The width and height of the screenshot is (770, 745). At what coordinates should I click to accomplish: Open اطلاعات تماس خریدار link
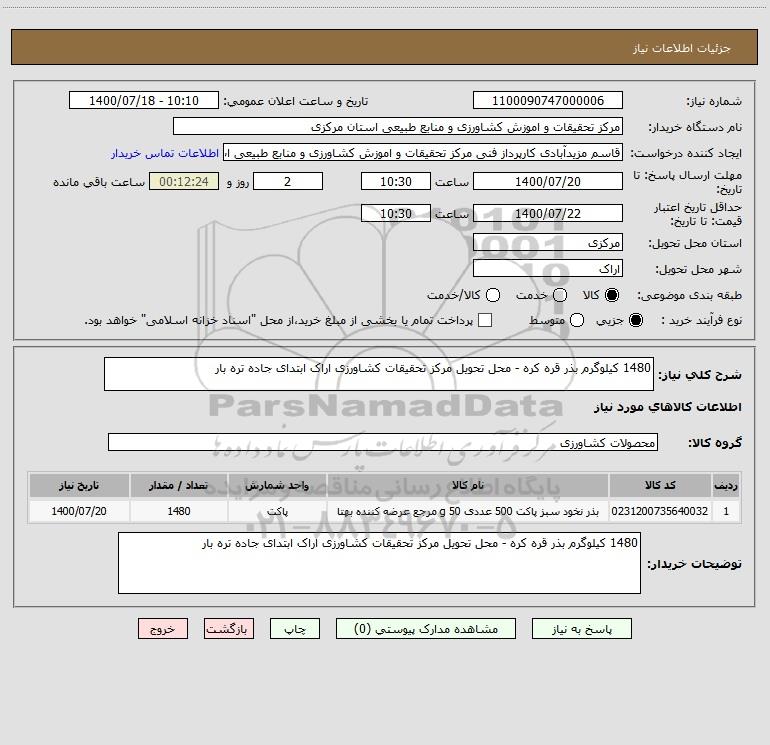pos(165,153)
